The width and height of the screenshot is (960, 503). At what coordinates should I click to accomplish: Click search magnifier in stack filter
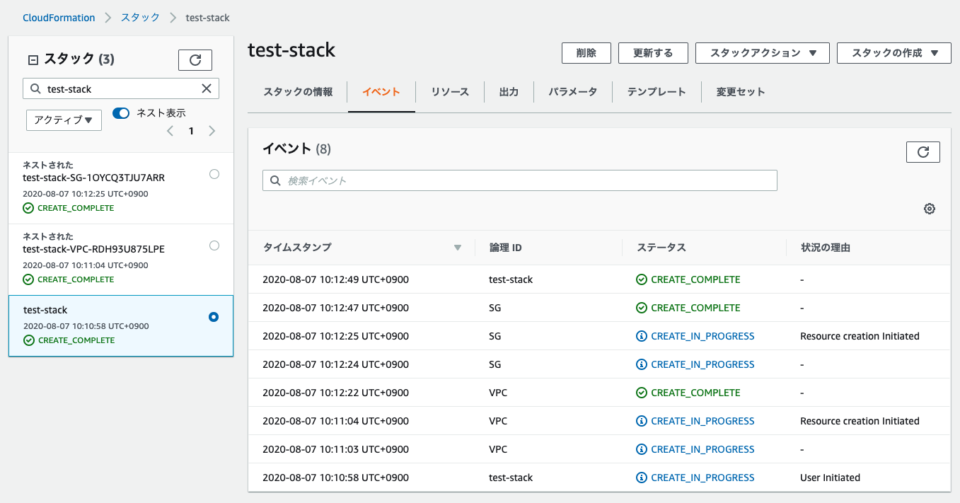click(36, 89)
